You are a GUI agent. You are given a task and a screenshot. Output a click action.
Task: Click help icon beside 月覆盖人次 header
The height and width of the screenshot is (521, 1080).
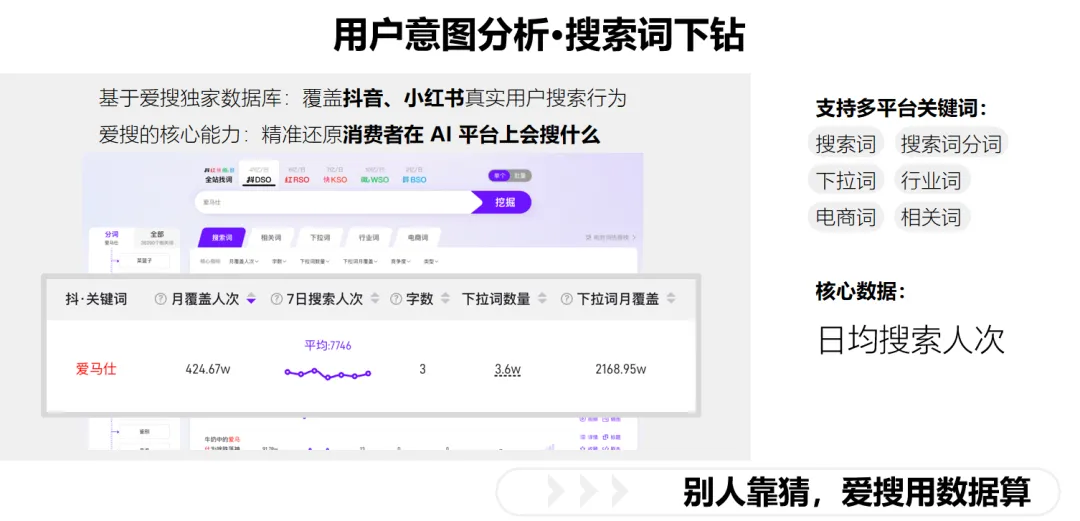click(x=160, y=299)
